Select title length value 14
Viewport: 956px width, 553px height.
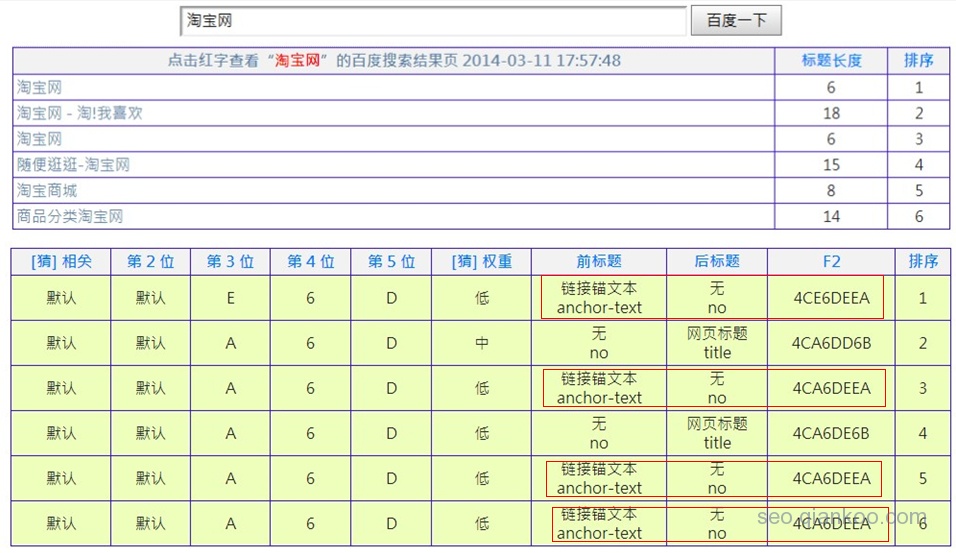[x=831, y=216]
